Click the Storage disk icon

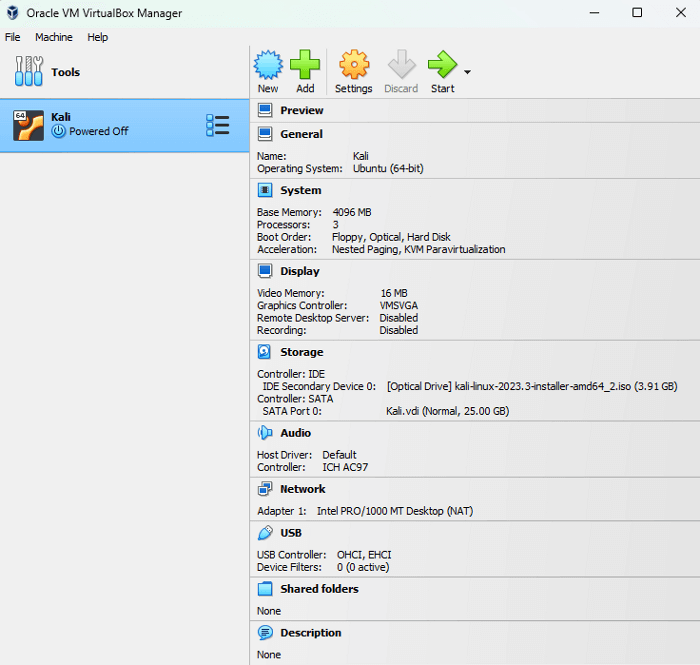coord(264,352)
